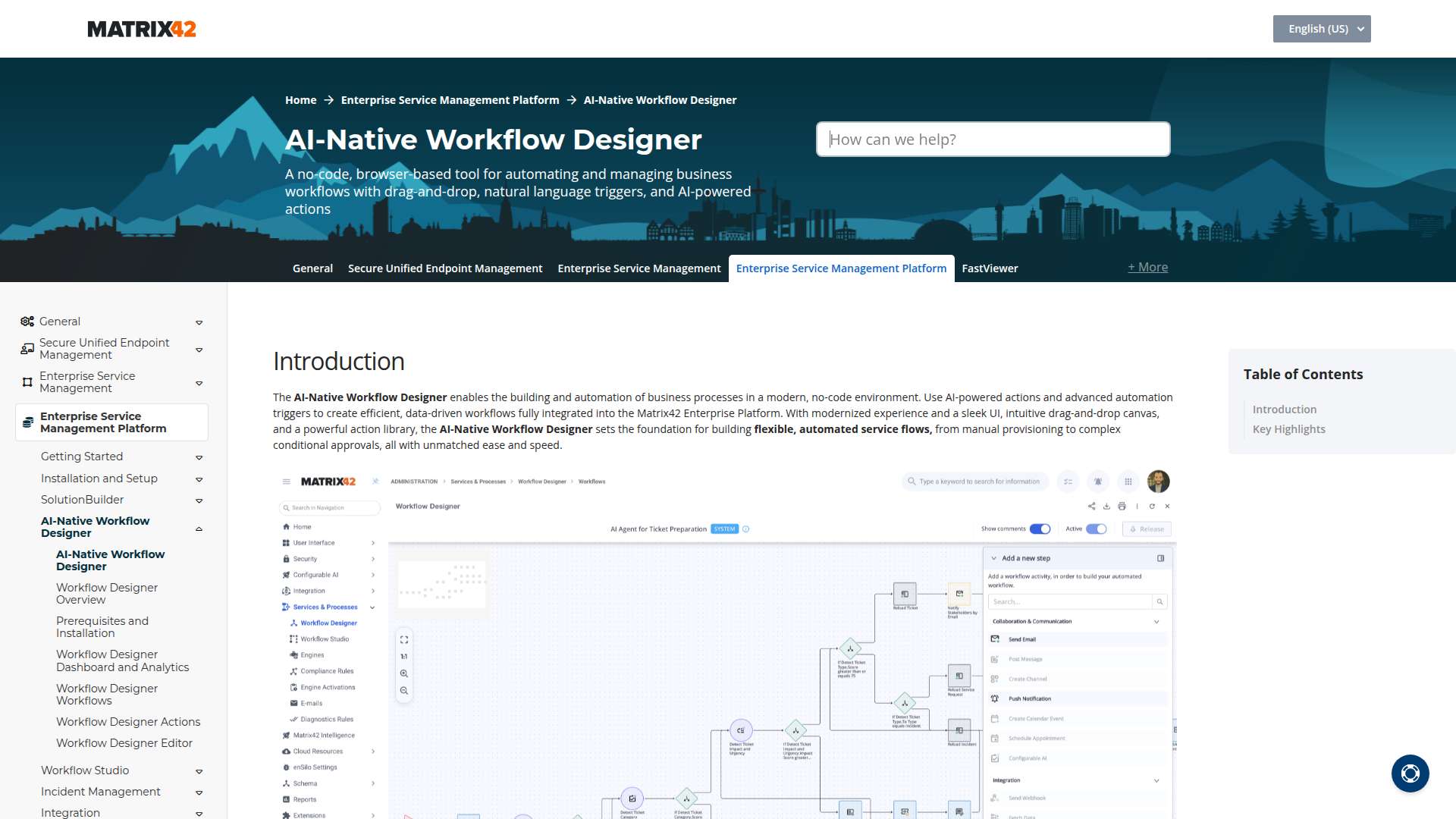Viewport: 1456px width, 819px height.
Task: Select AI-Native Workflow Designer child page
Action: 110,560
